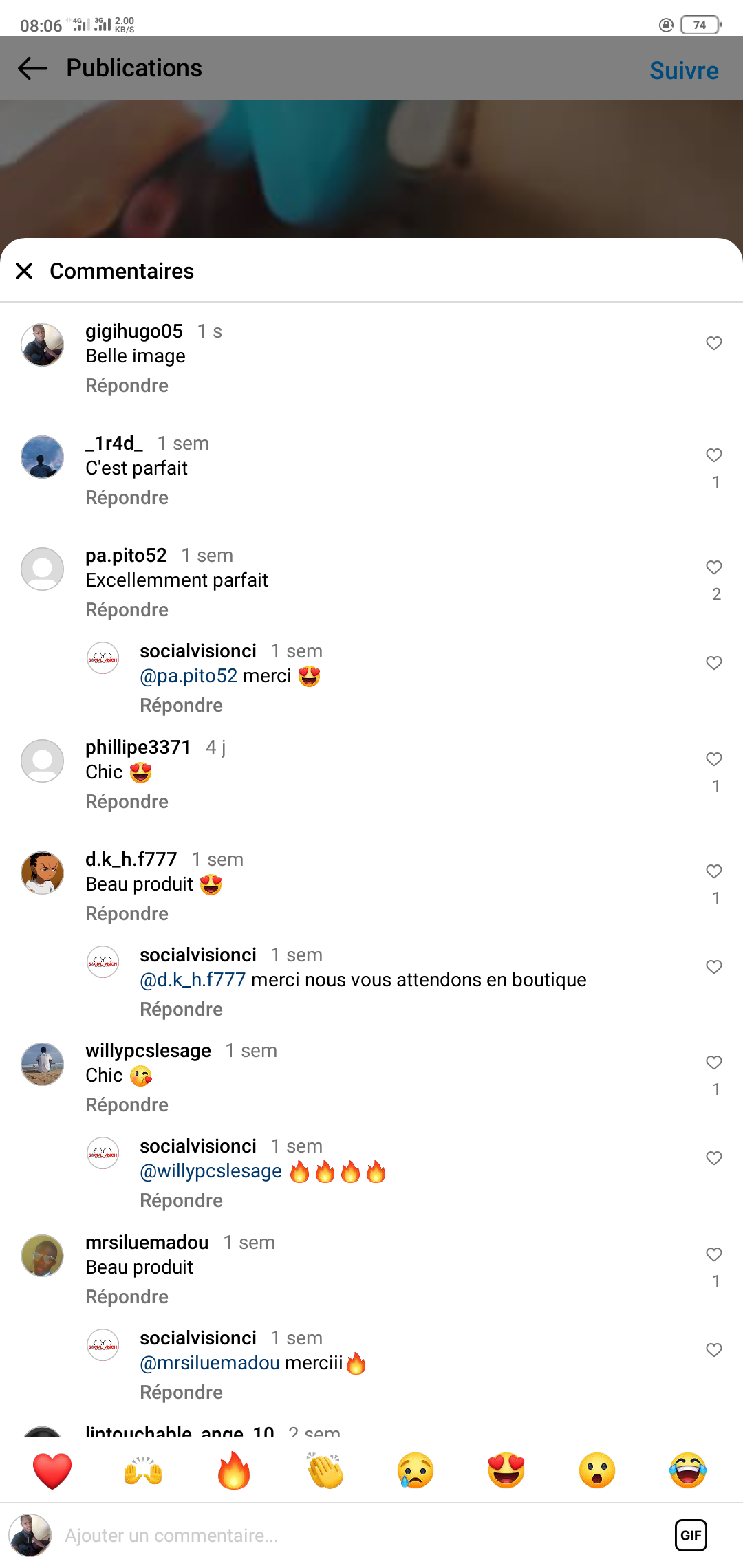Like pa.pito52's "Excellemment parfait" comment

(714, 567)
